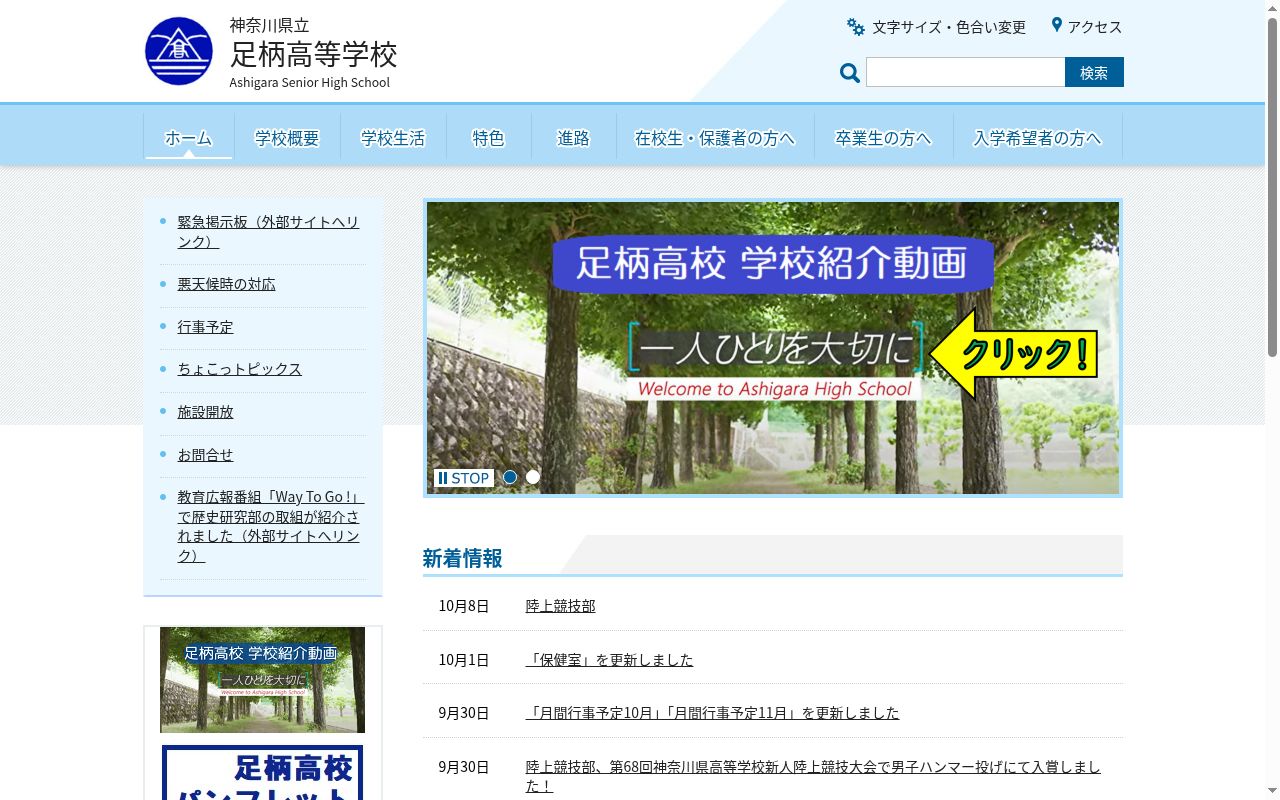This screenshot has width=1280, height=800.
Task: Open 「保健室」を更新しました news link
Action: click(x=609, y=660)
